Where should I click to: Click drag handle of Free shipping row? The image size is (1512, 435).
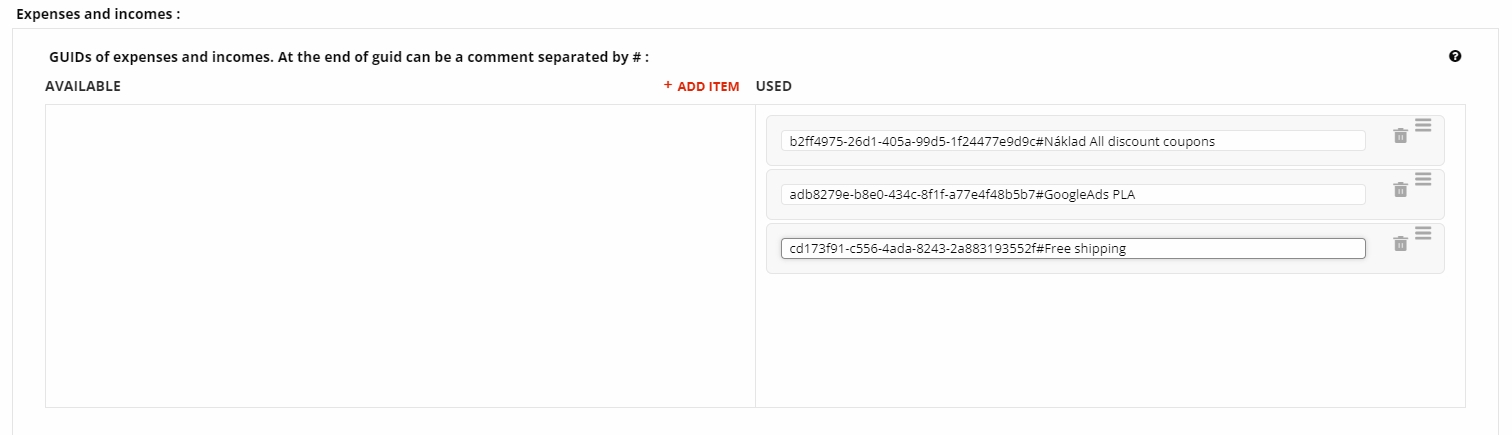point(1423,233)
